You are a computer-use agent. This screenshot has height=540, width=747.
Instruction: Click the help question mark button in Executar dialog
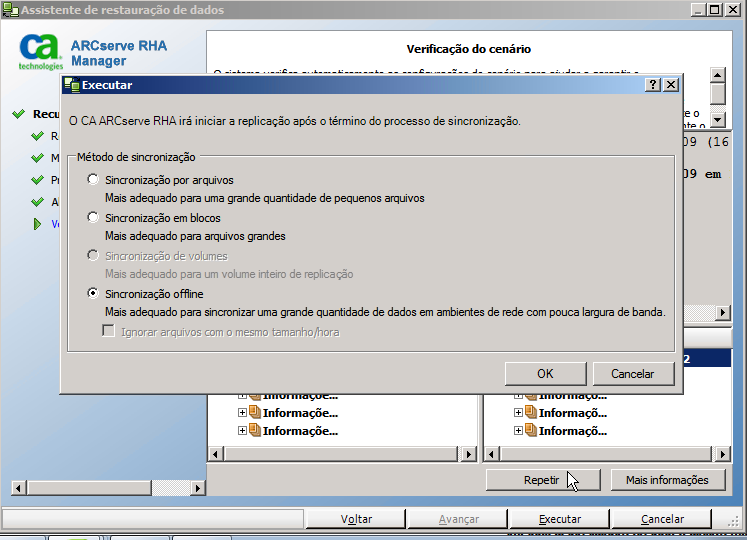click(653, 85)
